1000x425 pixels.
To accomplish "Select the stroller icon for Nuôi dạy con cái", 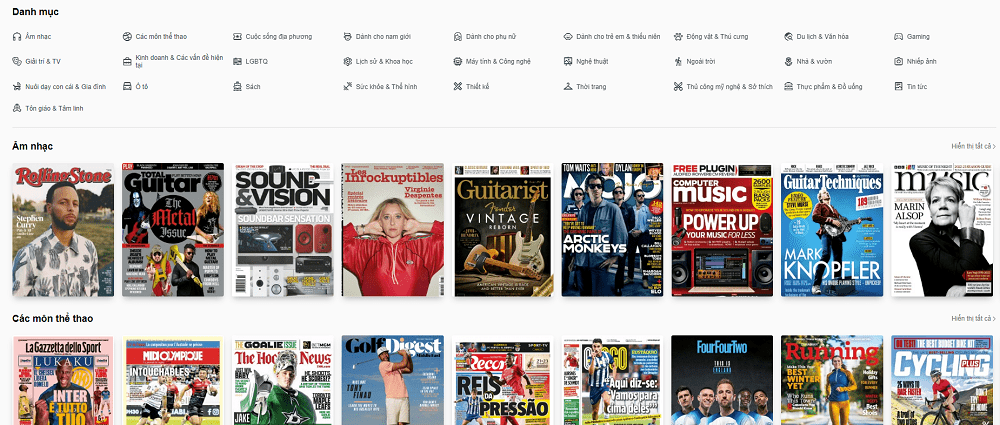I will click(17, 87).
